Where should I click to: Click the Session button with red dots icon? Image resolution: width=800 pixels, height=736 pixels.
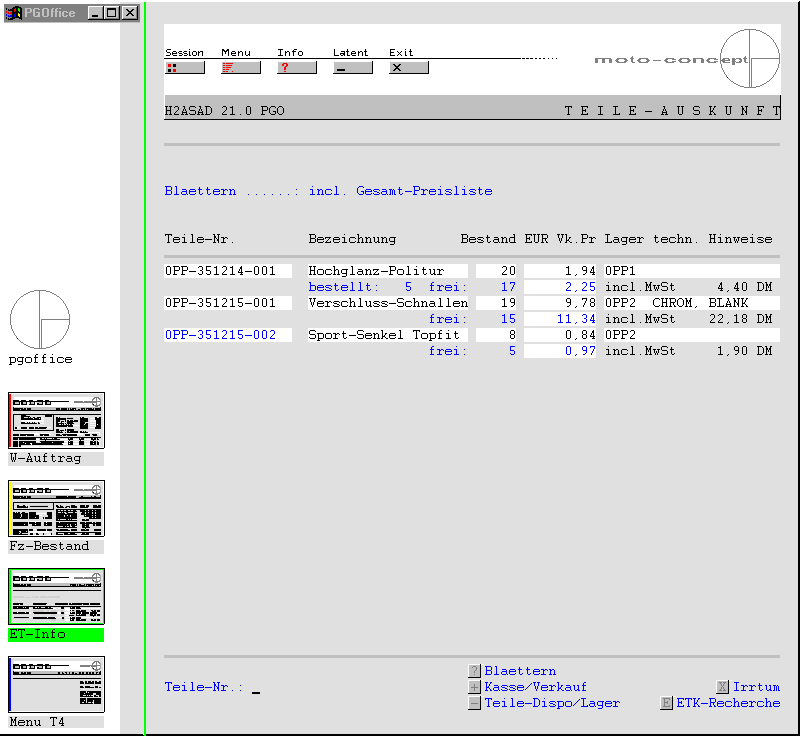click(184, 68)
